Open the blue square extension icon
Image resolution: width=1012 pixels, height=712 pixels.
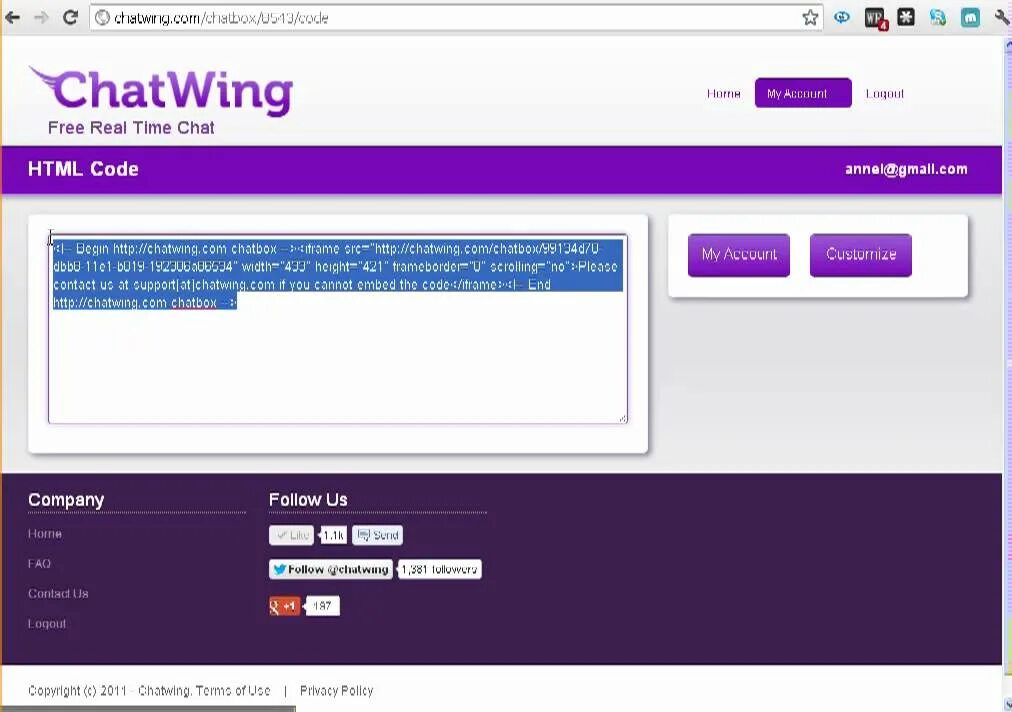[970, 18]
